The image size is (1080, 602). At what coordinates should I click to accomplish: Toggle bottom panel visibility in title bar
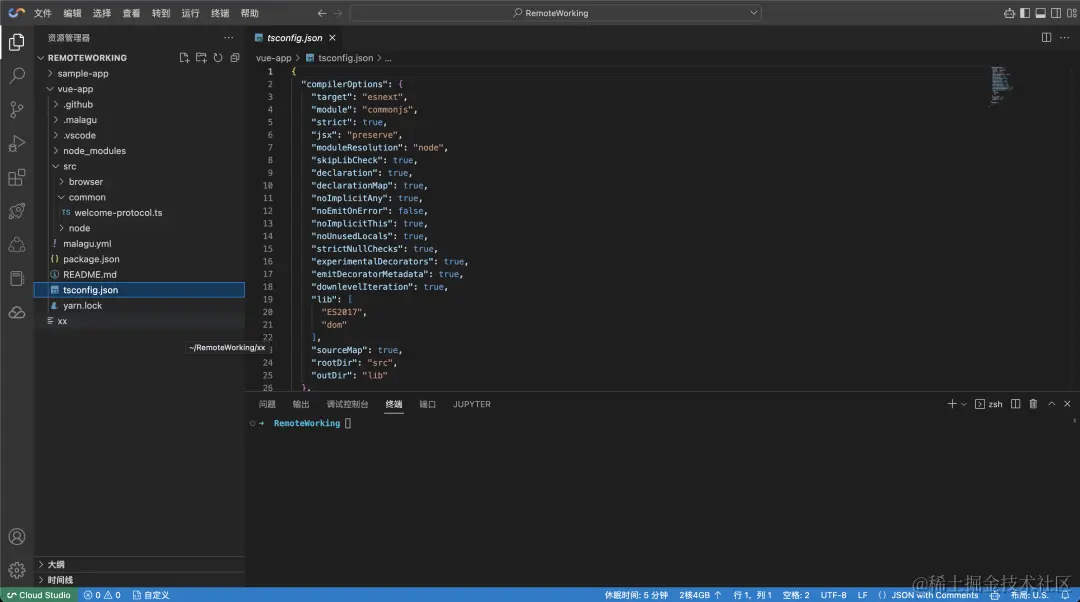[x=1040, y=13]
